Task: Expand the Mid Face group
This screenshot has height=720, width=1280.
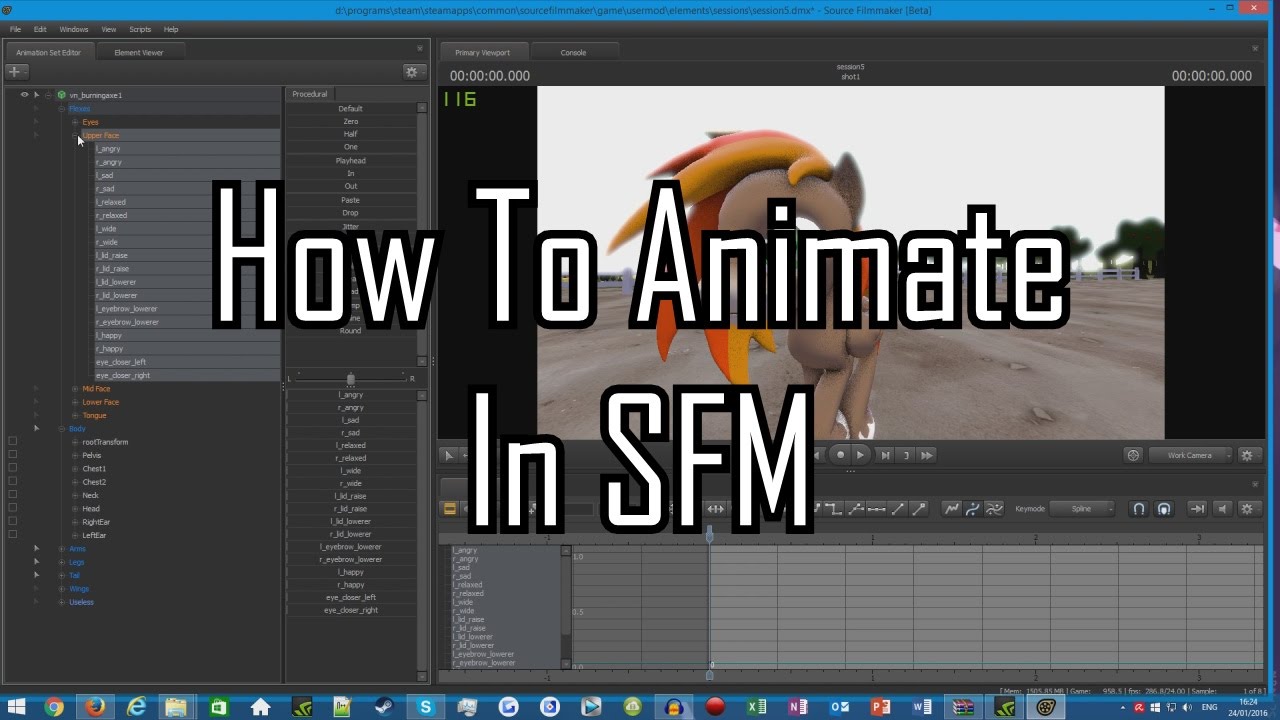Action: tap(75, 388)
